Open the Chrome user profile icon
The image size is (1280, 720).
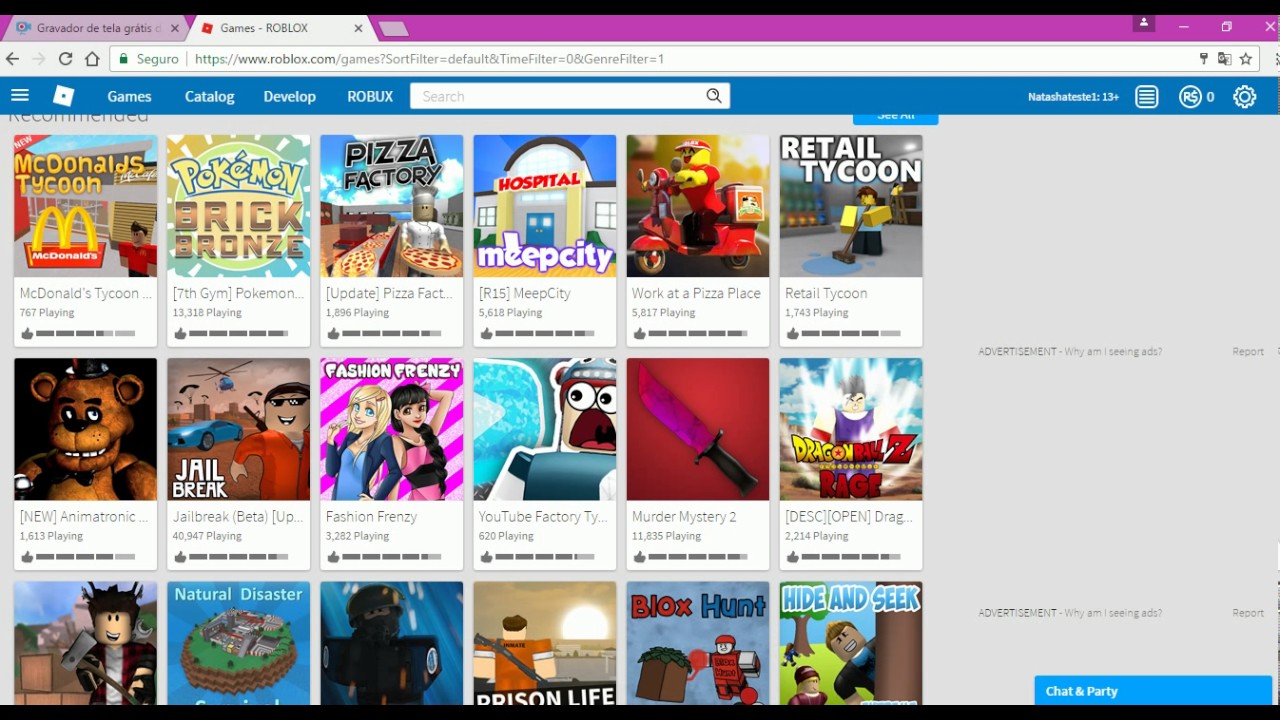coord(1145,23)
